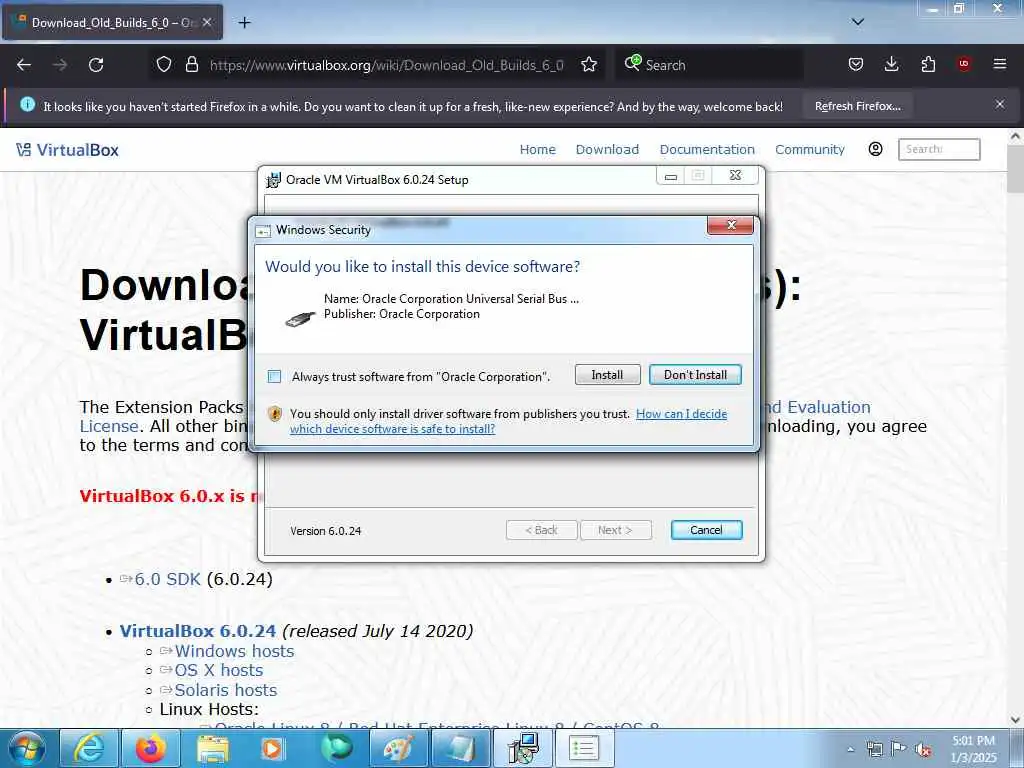Screen dimensions: 1024x768
Task: Close the Download_Old_Builds_6_0 tab
Action: (207, 22)
